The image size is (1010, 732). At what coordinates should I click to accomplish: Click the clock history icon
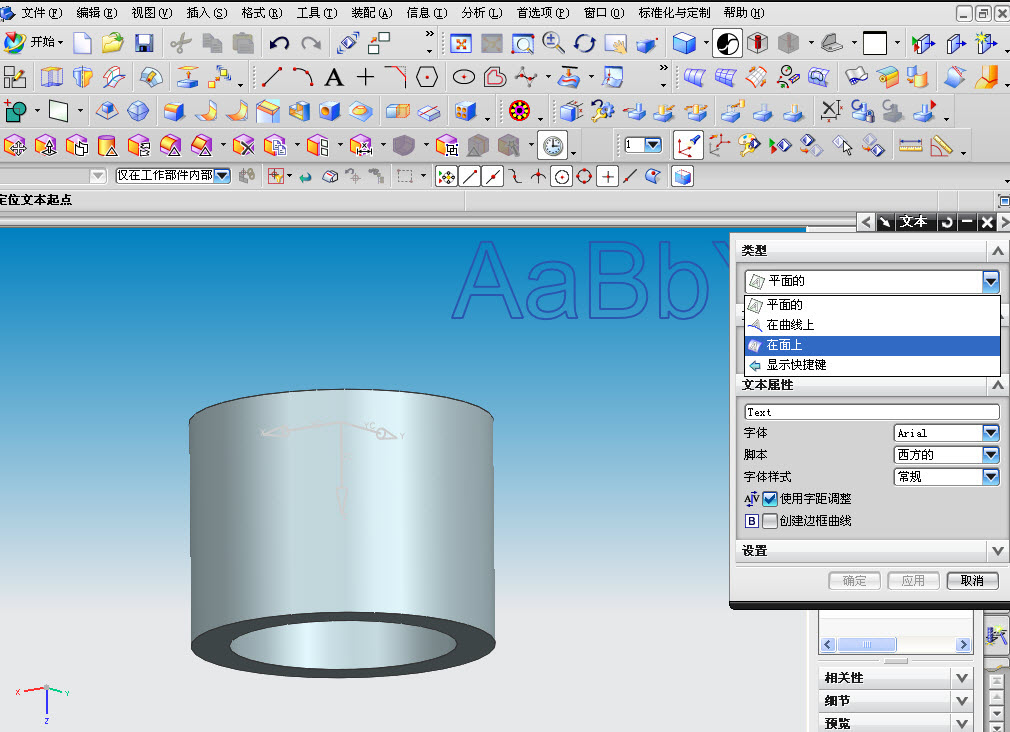click(x=553, y=146)
